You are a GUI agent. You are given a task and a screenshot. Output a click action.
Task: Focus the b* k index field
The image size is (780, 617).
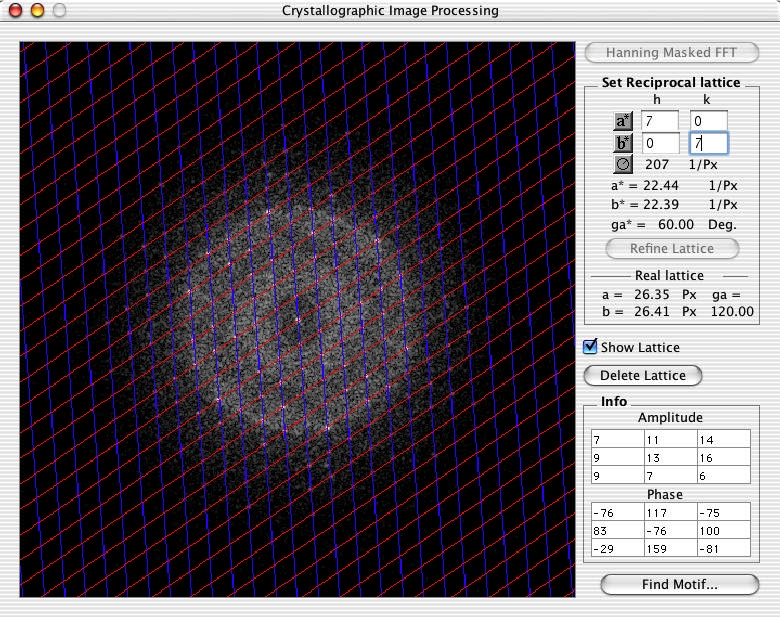tap(708, 143)
